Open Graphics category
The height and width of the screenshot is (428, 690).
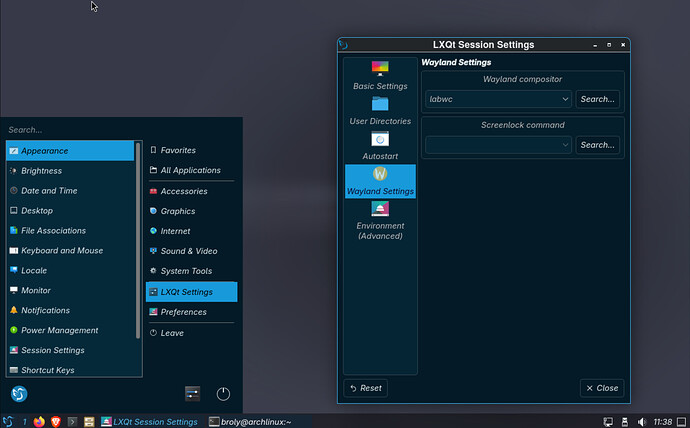click(191, 211)
